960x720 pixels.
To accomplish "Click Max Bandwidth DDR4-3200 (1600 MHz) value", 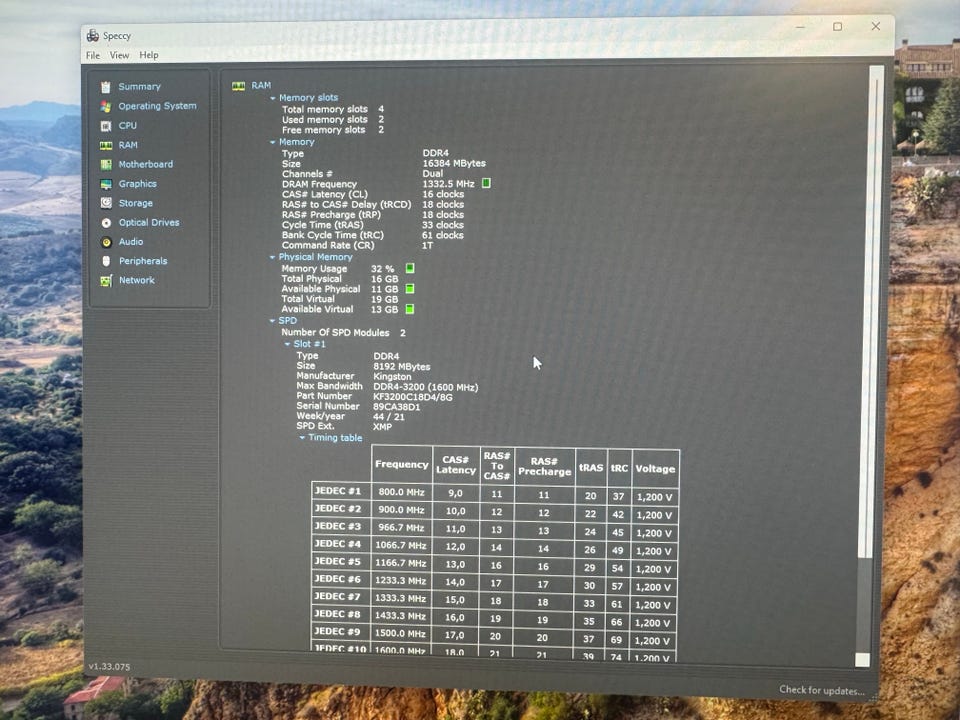I will pos(426,387).
